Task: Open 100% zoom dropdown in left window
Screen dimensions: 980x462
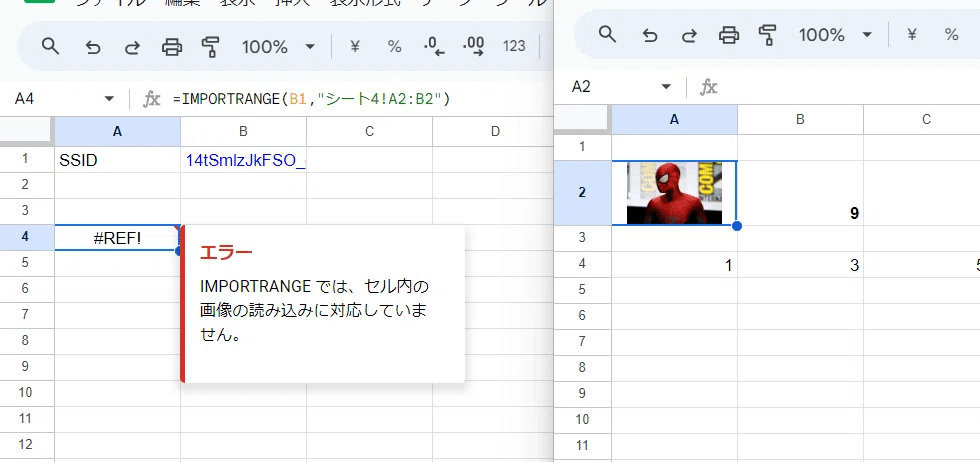Action: pos(279,46)
